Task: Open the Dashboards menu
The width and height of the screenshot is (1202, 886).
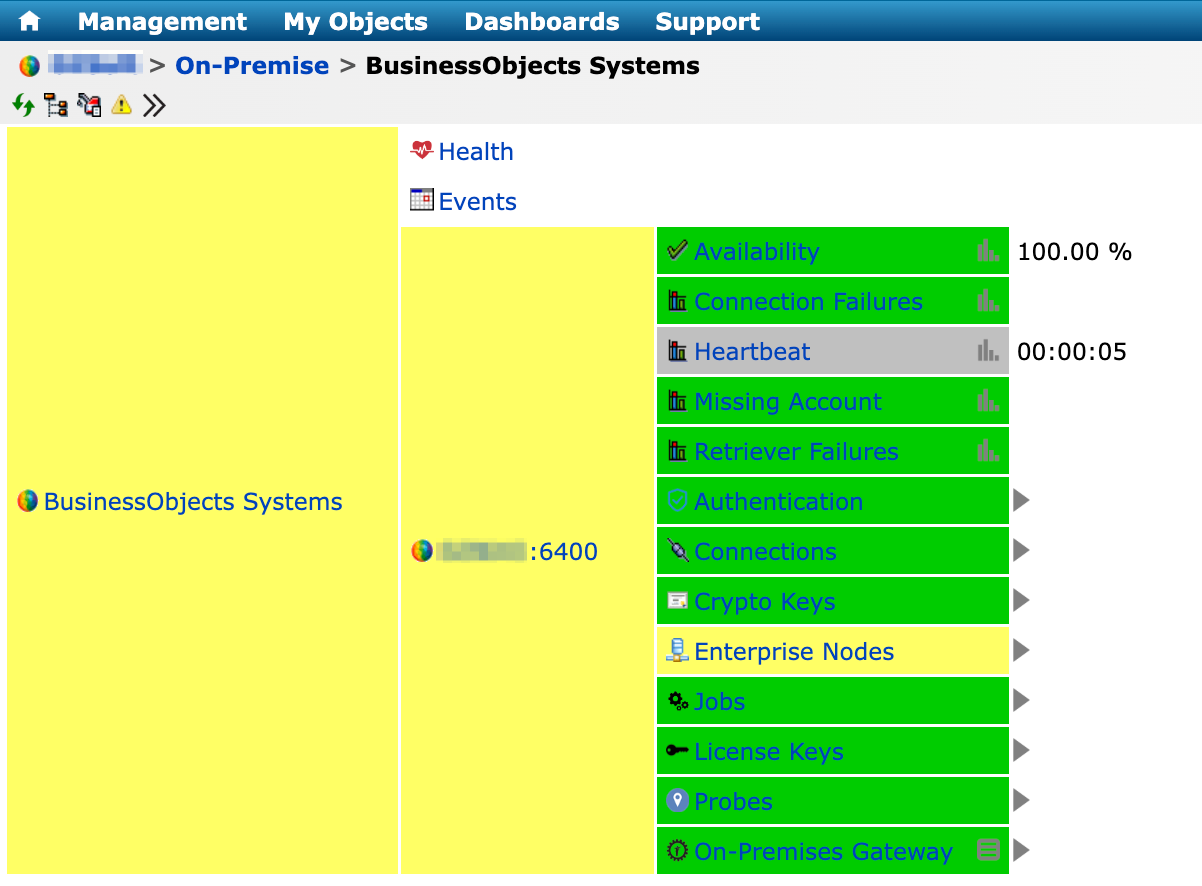Action: (542, 21)
